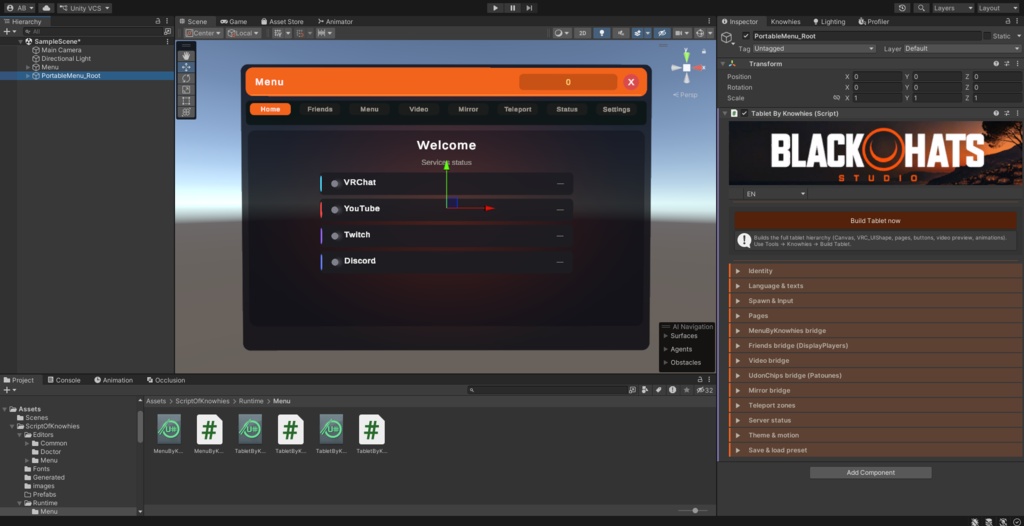The width and height of the screenshot is (1024, 526).
Task: Close the tablet Menu with red X
Action: pos(631,82)
